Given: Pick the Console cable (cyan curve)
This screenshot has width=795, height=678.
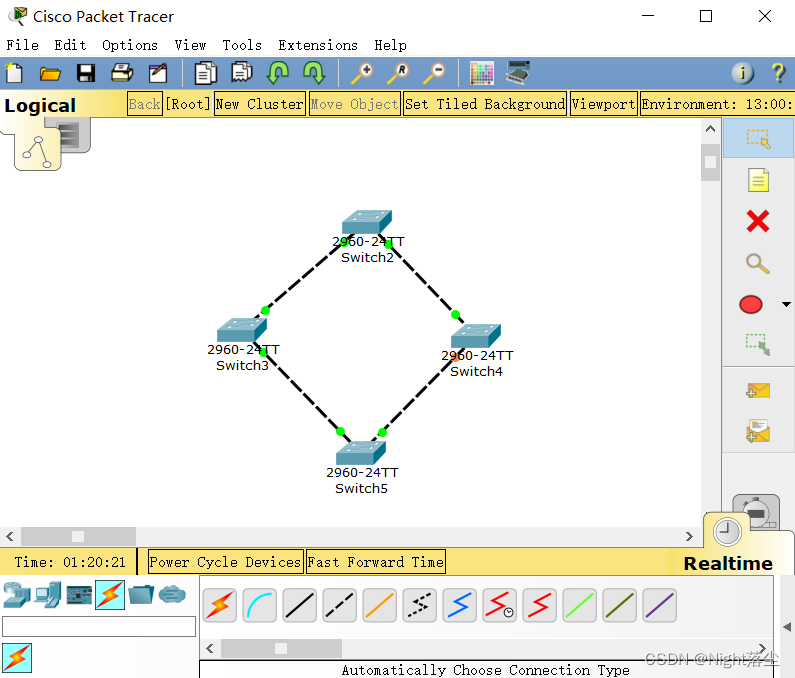Looking at the screenshot, I should click(260, 605).
